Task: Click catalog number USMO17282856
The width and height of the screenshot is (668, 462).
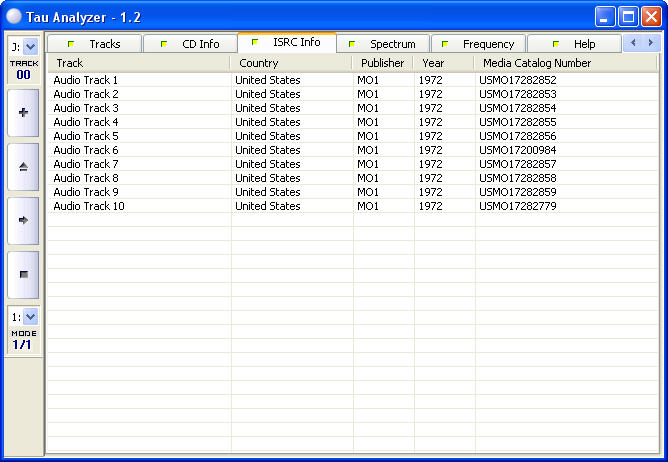Action: click(x=518, y=136)
